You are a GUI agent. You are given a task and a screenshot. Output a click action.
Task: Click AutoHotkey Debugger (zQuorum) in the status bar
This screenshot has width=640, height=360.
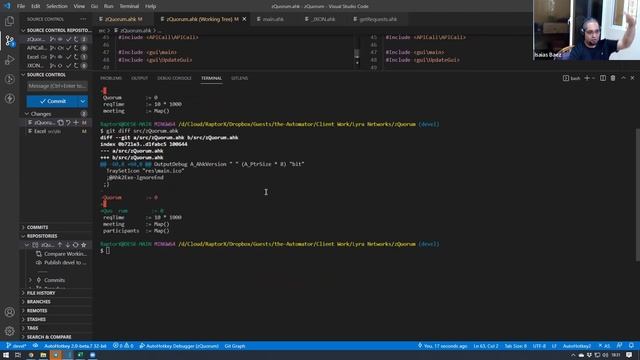(179, 346)
